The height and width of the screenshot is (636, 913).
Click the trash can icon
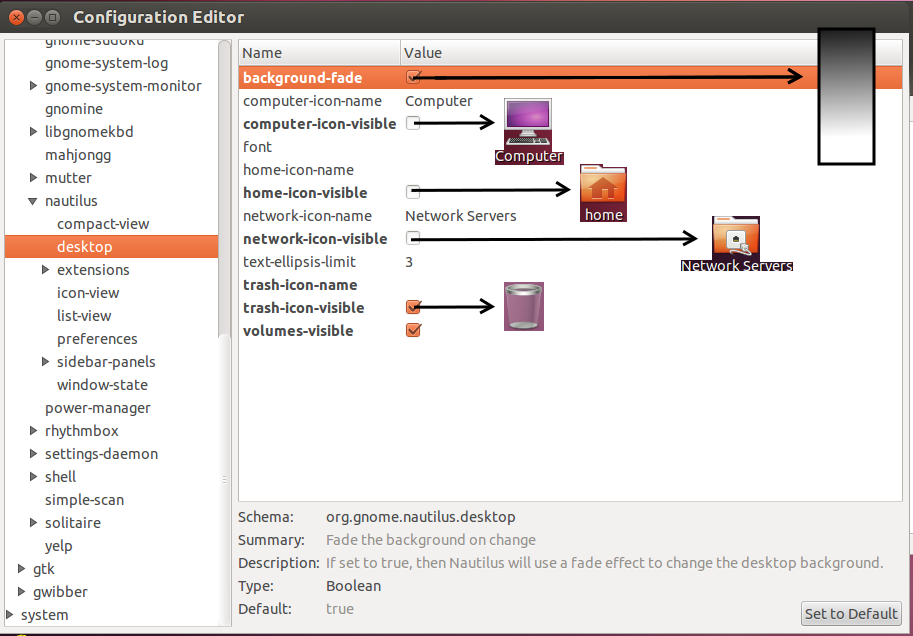coord(524,305)
